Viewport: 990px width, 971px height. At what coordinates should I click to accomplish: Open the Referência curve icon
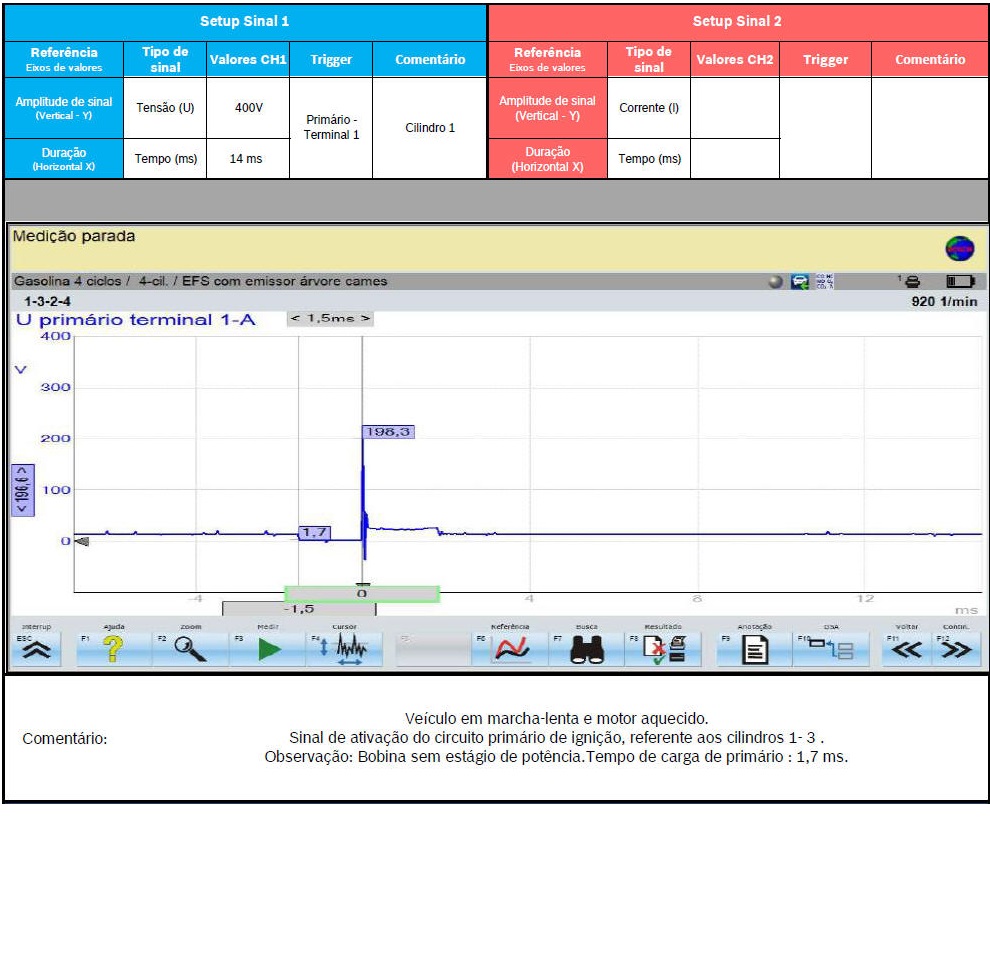click(512, 650)
